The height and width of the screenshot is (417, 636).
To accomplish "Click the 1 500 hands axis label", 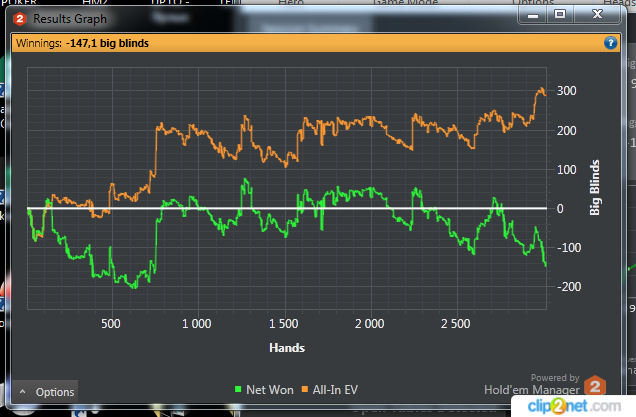I will click(284, 324).
